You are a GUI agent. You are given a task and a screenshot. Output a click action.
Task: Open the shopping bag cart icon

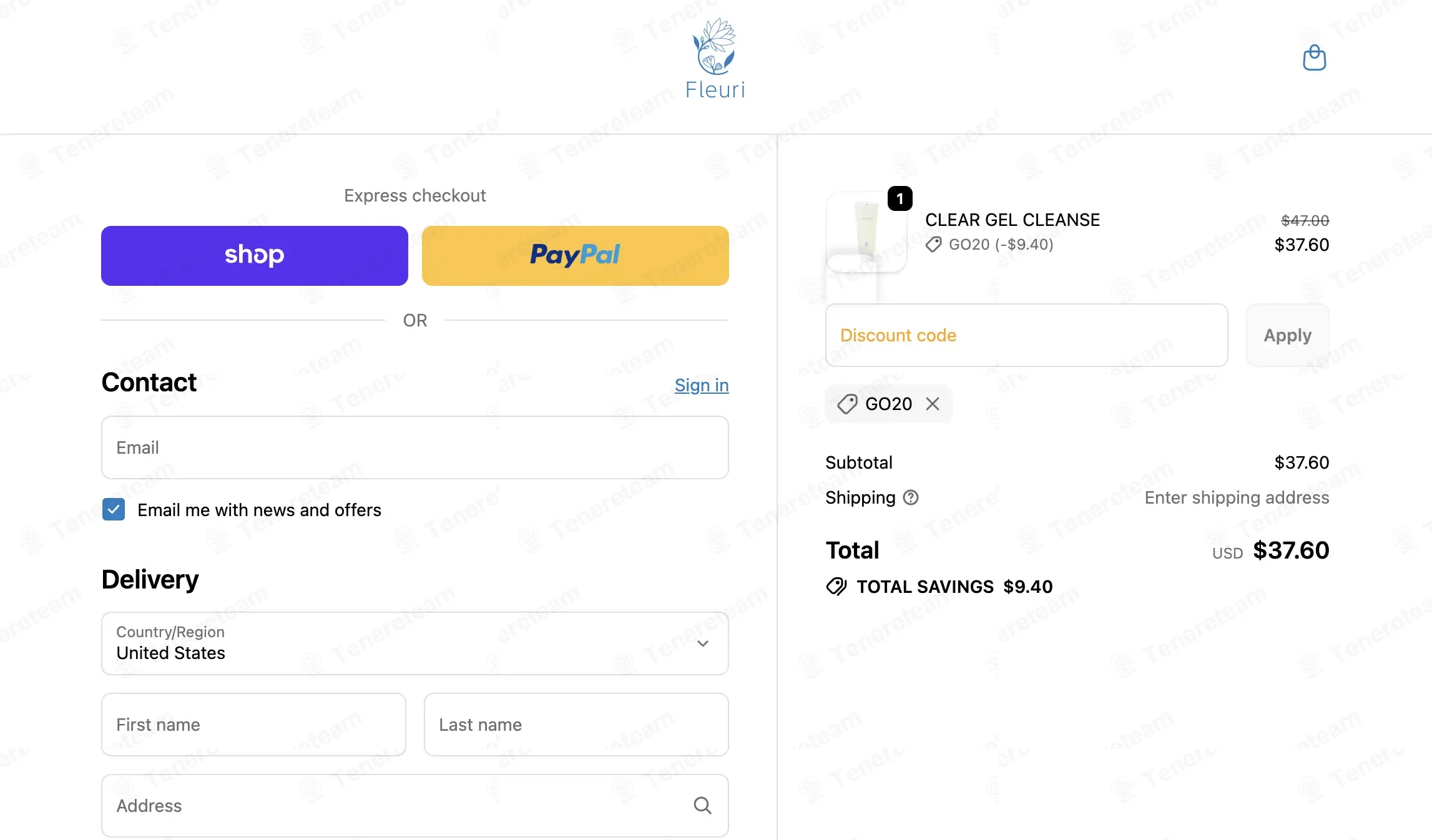tap(1314, 57)
